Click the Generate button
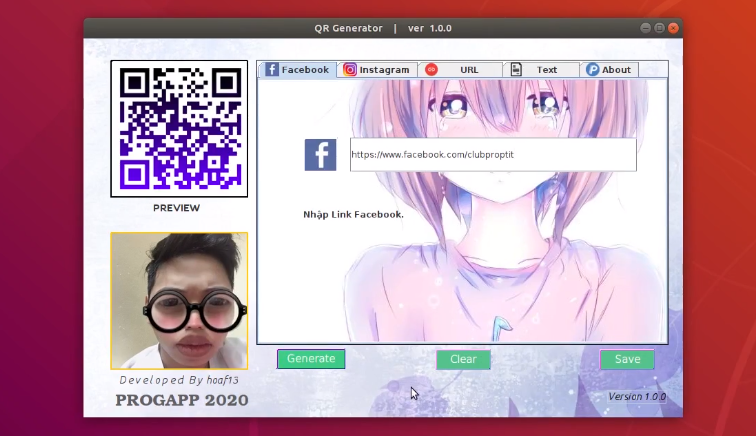 (311, 359)
